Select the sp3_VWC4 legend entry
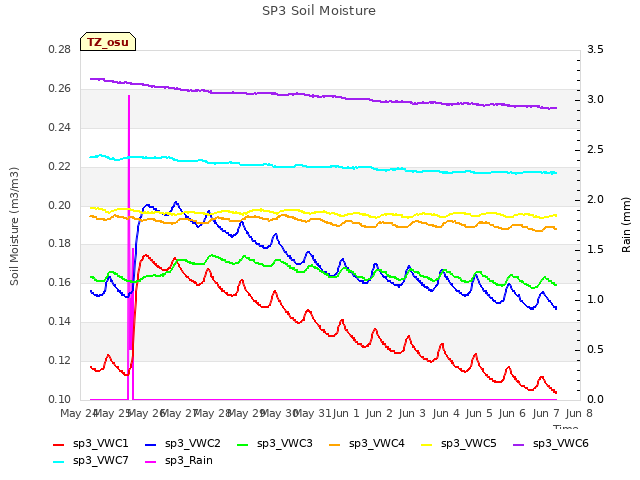 [367, 443]
